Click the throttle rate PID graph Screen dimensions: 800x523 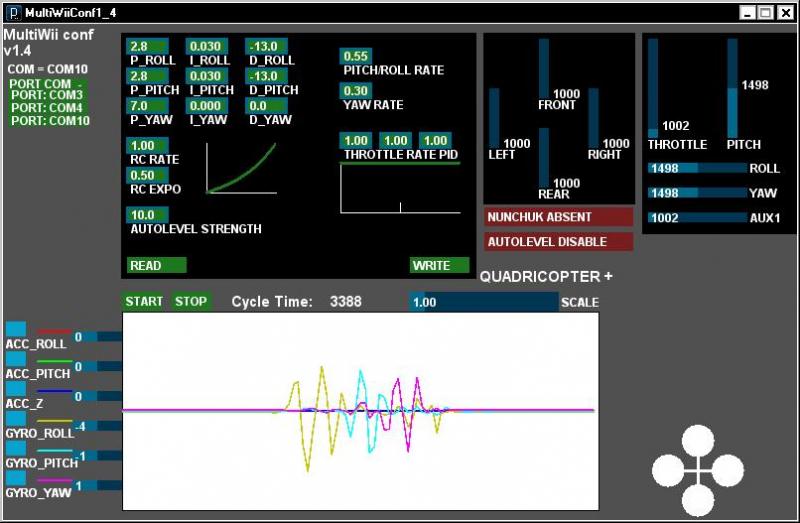pos(401,188)
